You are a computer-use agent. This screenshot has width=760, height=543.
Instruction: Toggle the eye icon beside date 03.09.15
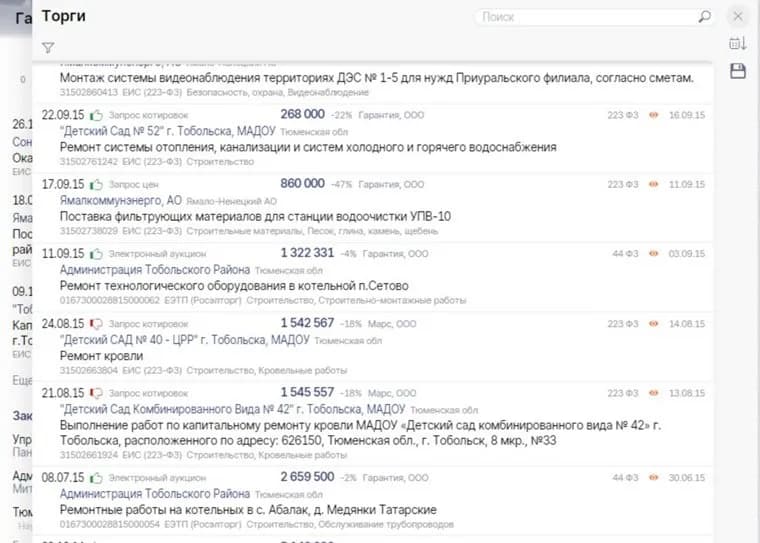click(654, 254)
